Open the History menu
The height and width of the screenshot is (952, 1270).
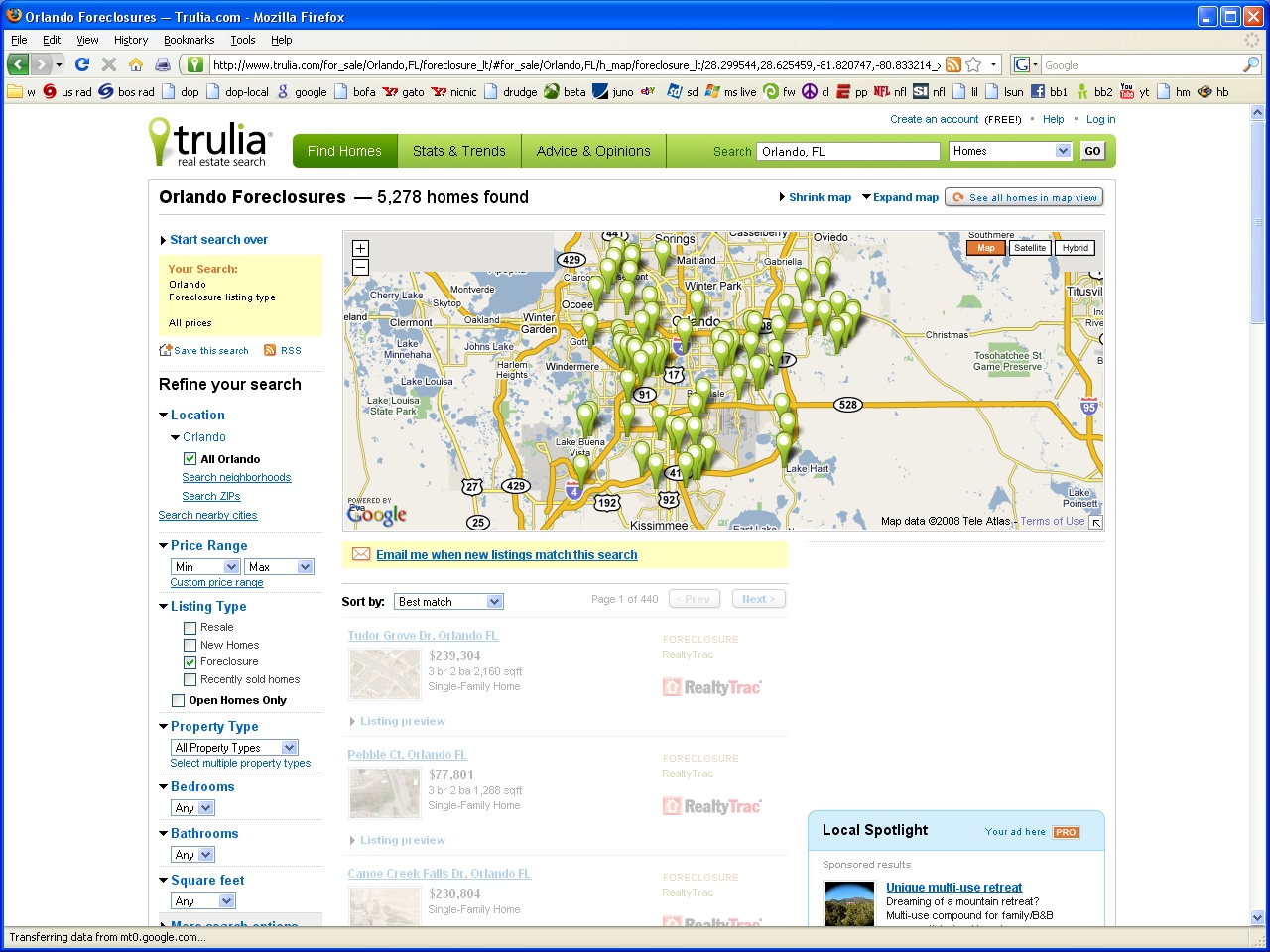131,40
